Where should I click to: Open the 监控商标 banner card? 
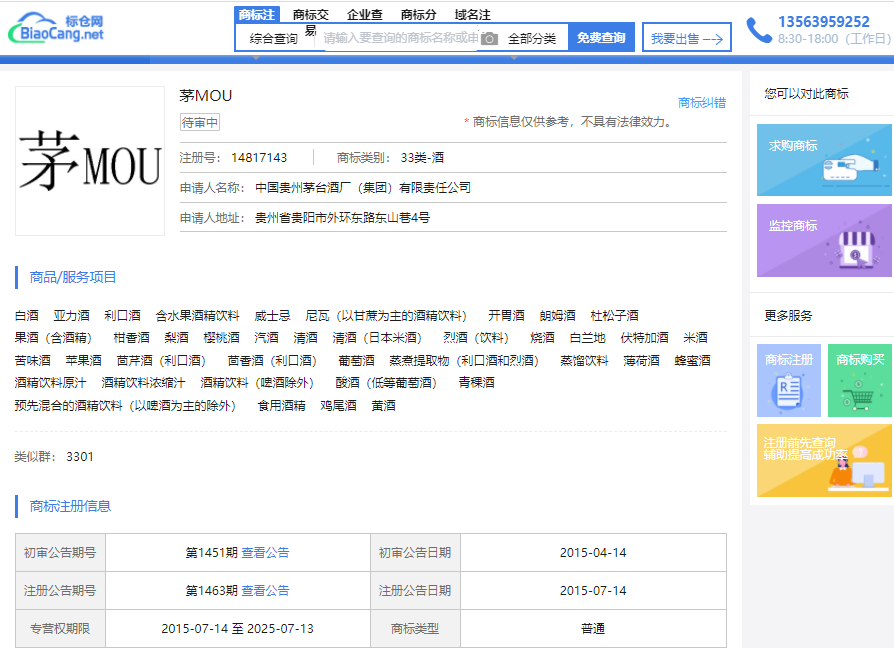(x=824, y=241)
